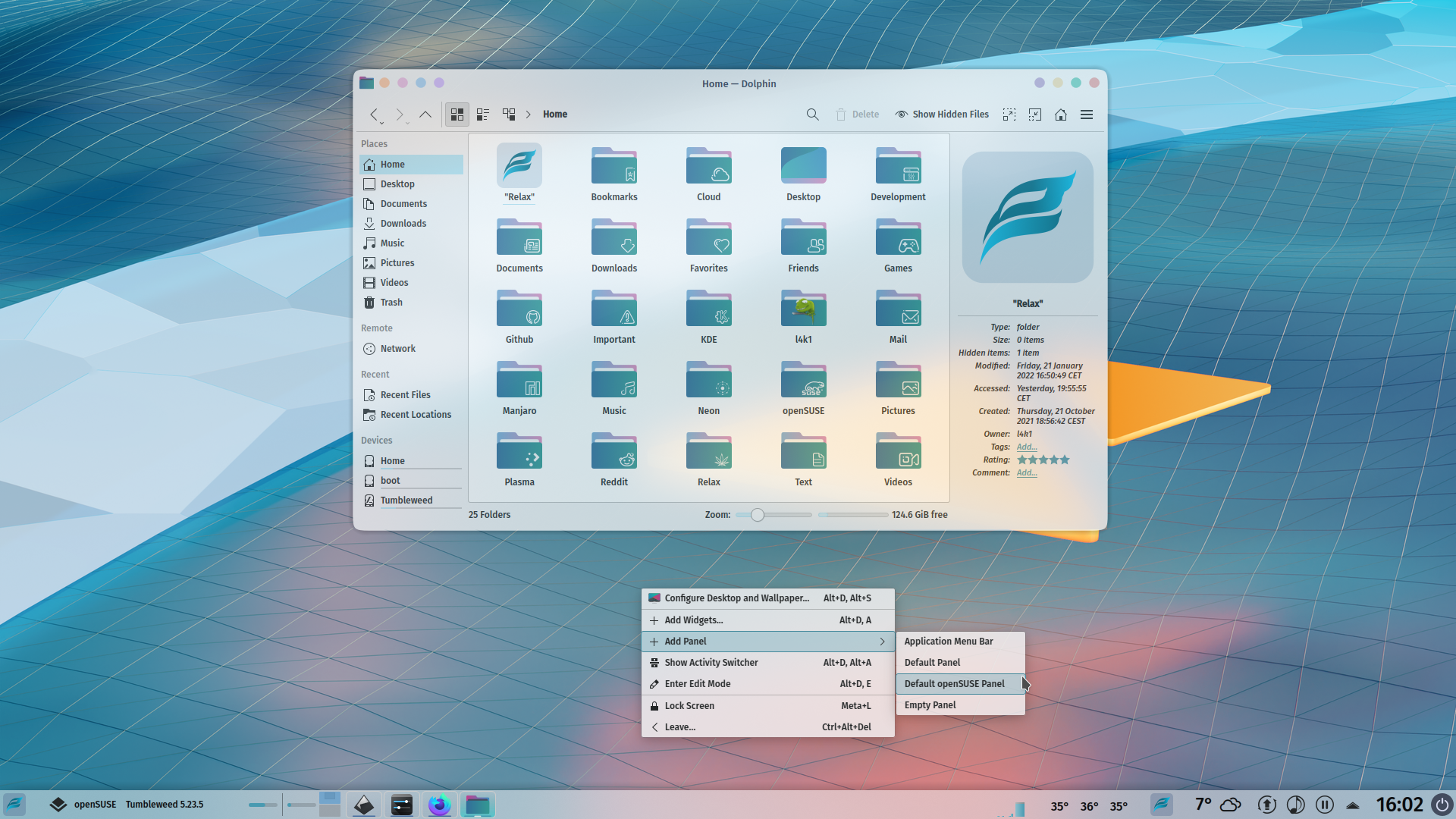Image resolution: width=1456 pixels, height=819 pixels.
Task: Click the "Relax" preview thumbnail in info panel
Action: (1028, 218)
